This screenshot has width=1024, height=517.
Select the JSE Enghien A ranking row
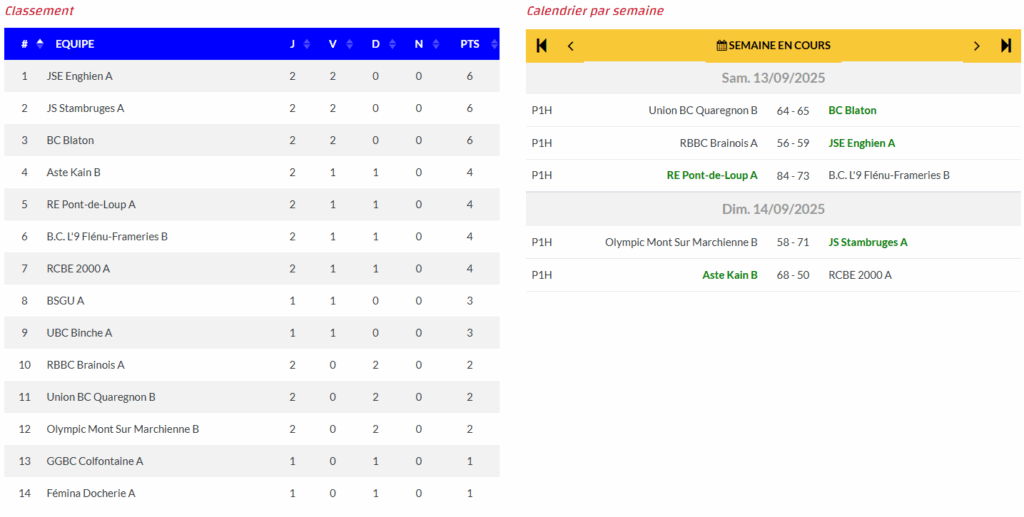252,76
